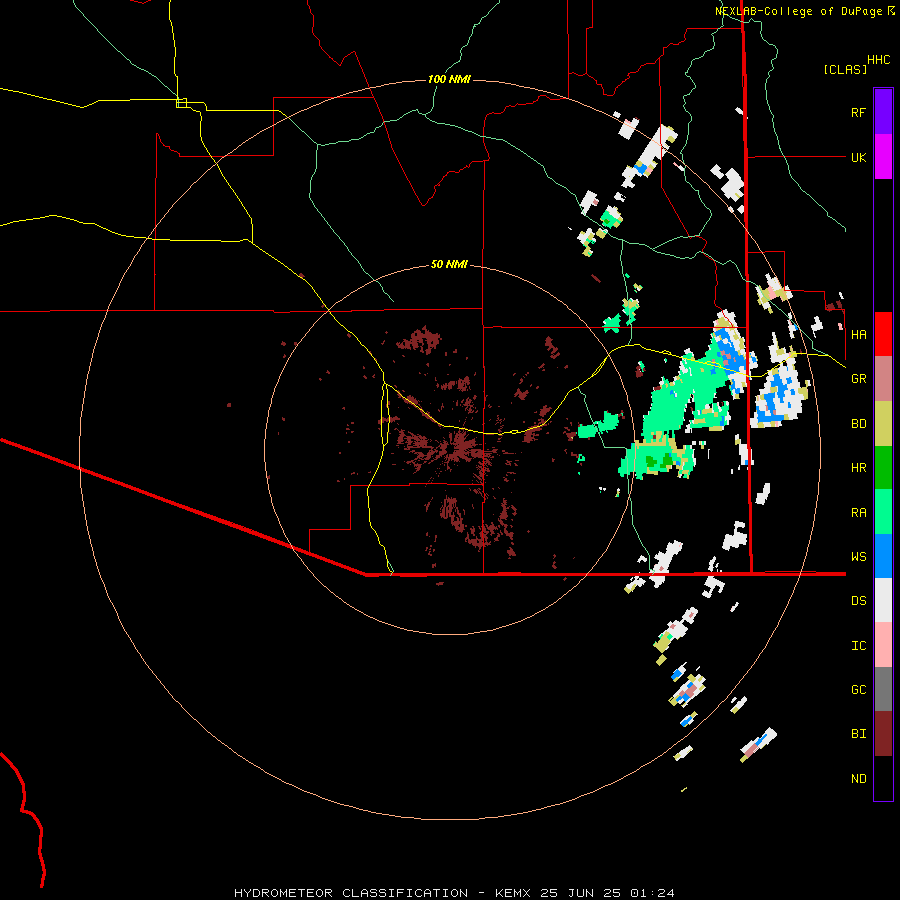The height and width of the screenshot is (900, 900).
Task: Click the "25 JUN 25" date text
Action: (x=581, y=893)
